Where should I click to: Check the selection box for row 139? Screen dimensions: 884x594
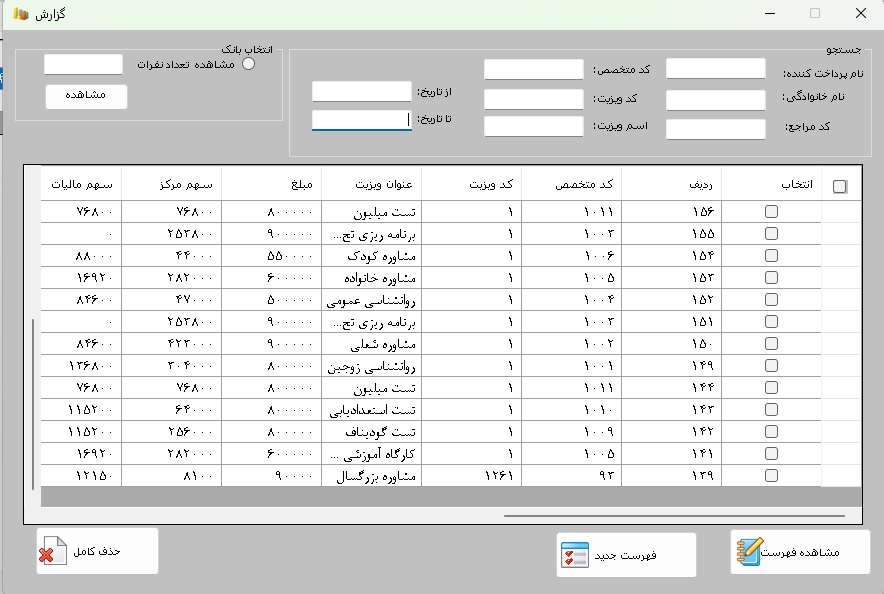coord(771,476)
